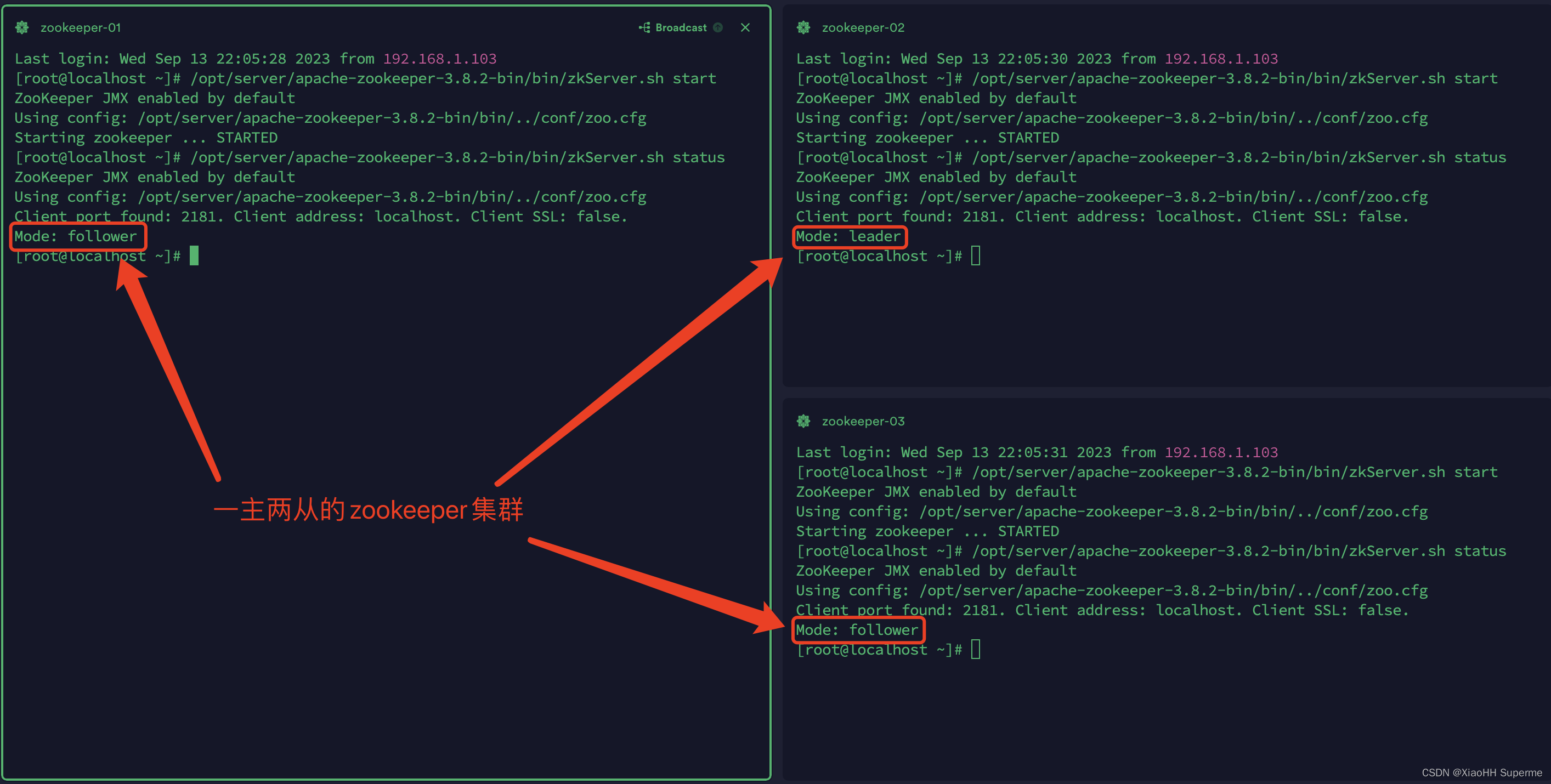The height and width of the screenshot is (784, 1551).
Task: Close the zookeeper-01 terminal pane
Action: pyautogui.click(x=745, y=27)
